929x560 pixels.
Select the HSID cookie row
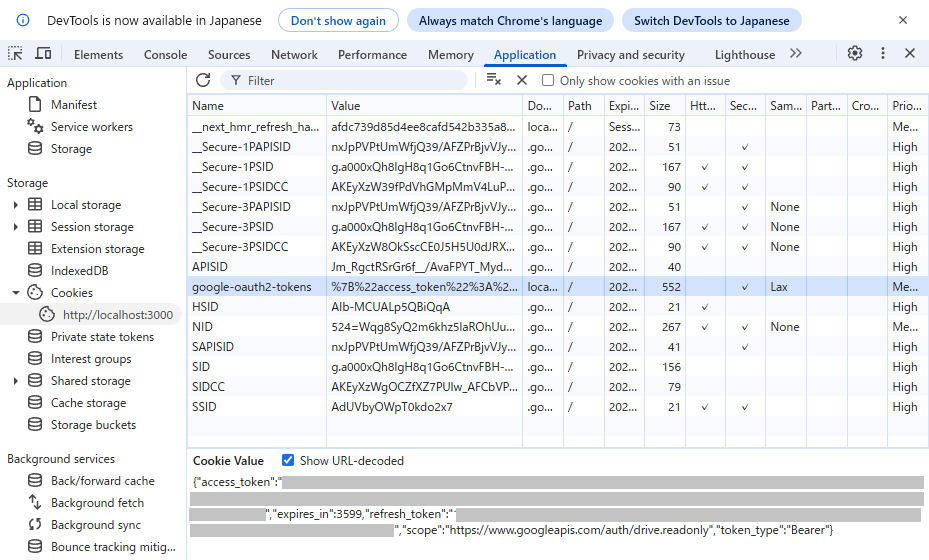(x=557, y=307)
